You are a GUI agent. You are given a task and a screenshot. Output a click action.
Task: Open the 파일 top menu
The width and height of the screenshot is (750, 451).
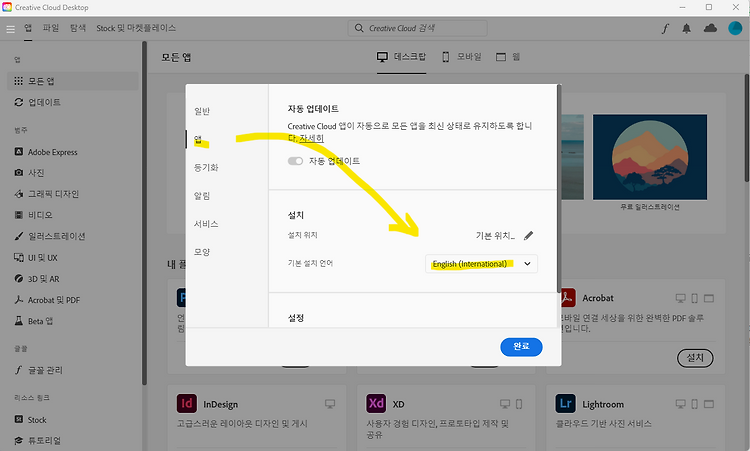point(51,28)
